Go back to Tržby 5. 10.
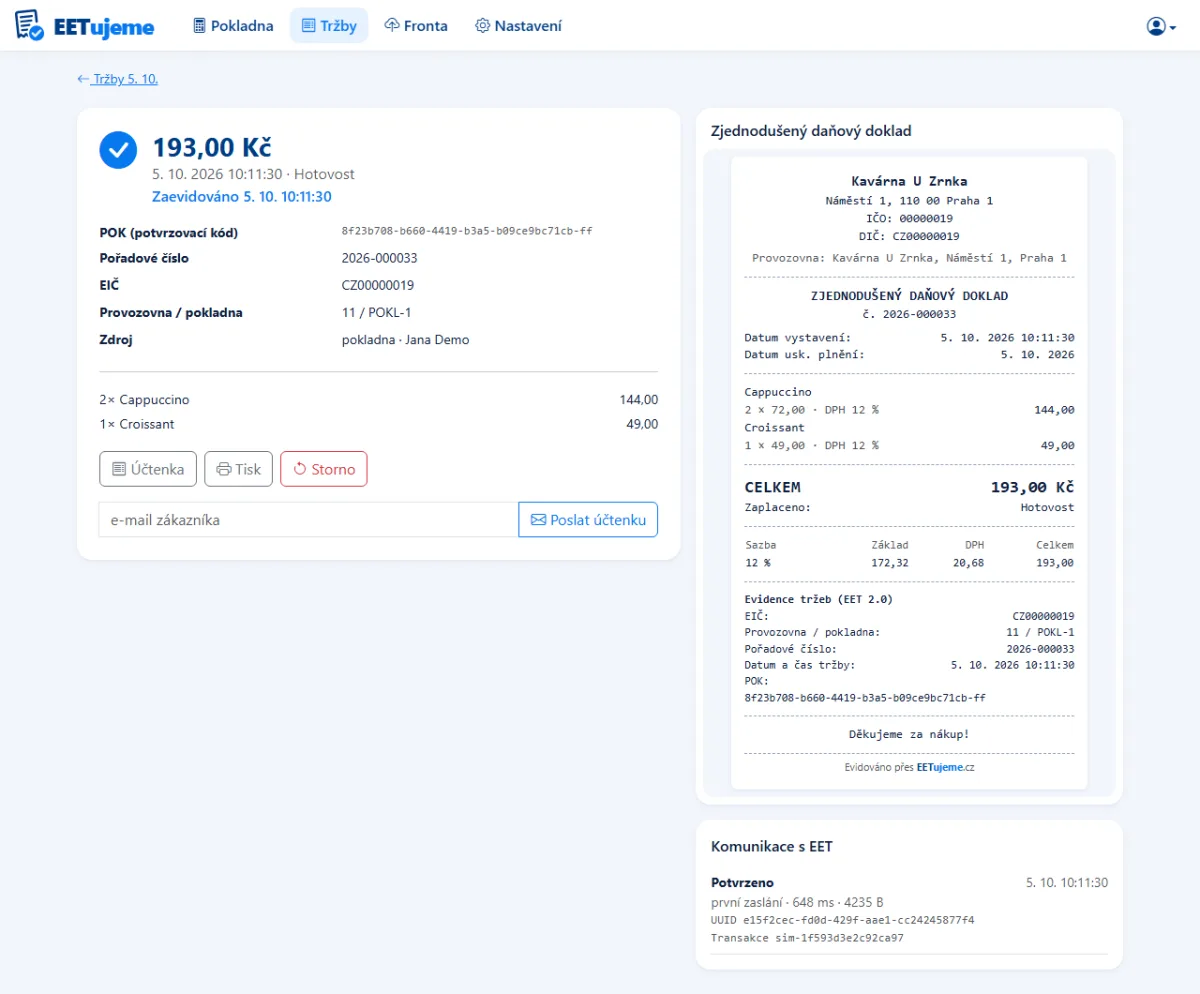The width and height of the screenshot is (1200, 994). (x=118, y=79)
